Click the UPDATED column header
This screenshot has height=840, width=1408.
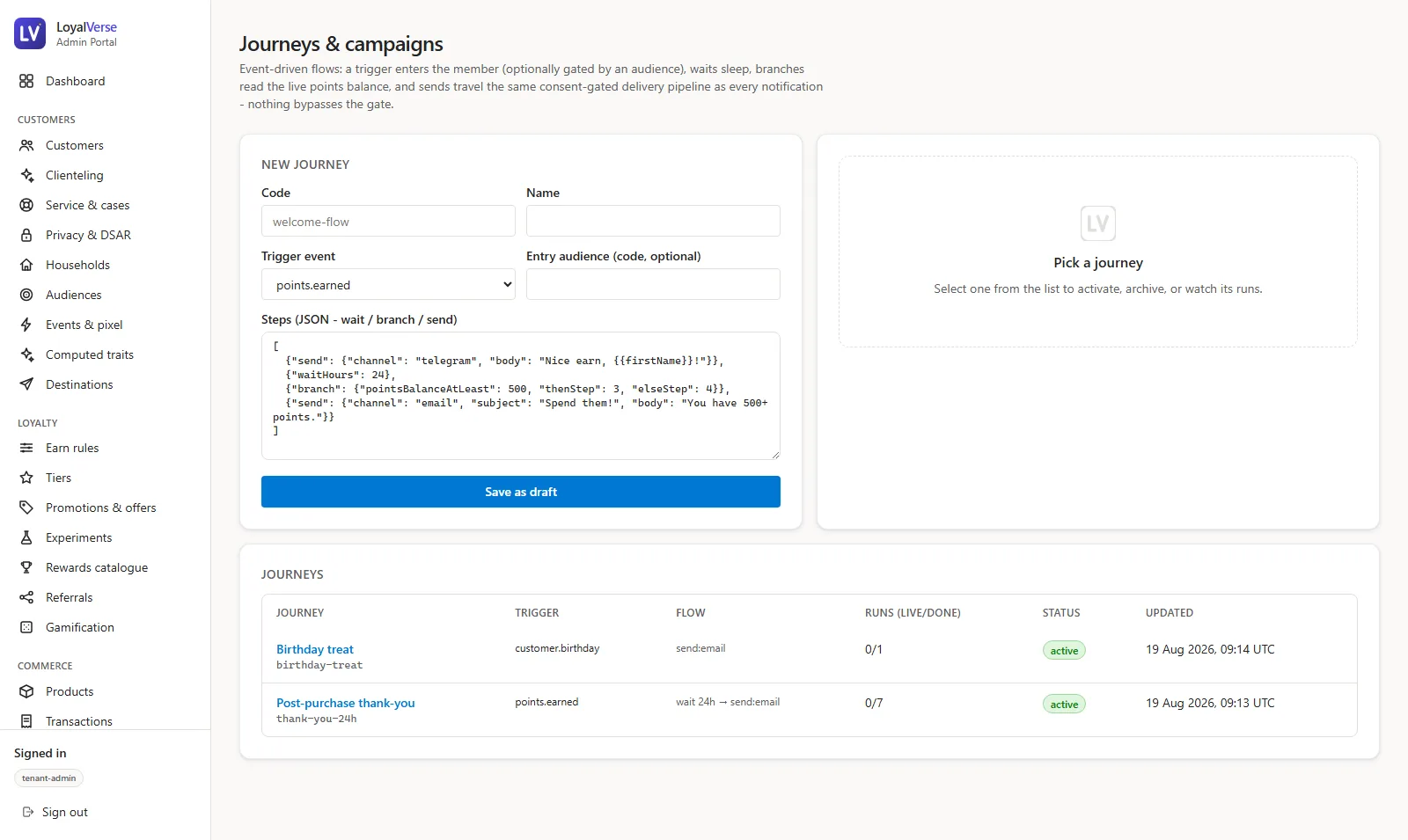[1170, 613]
